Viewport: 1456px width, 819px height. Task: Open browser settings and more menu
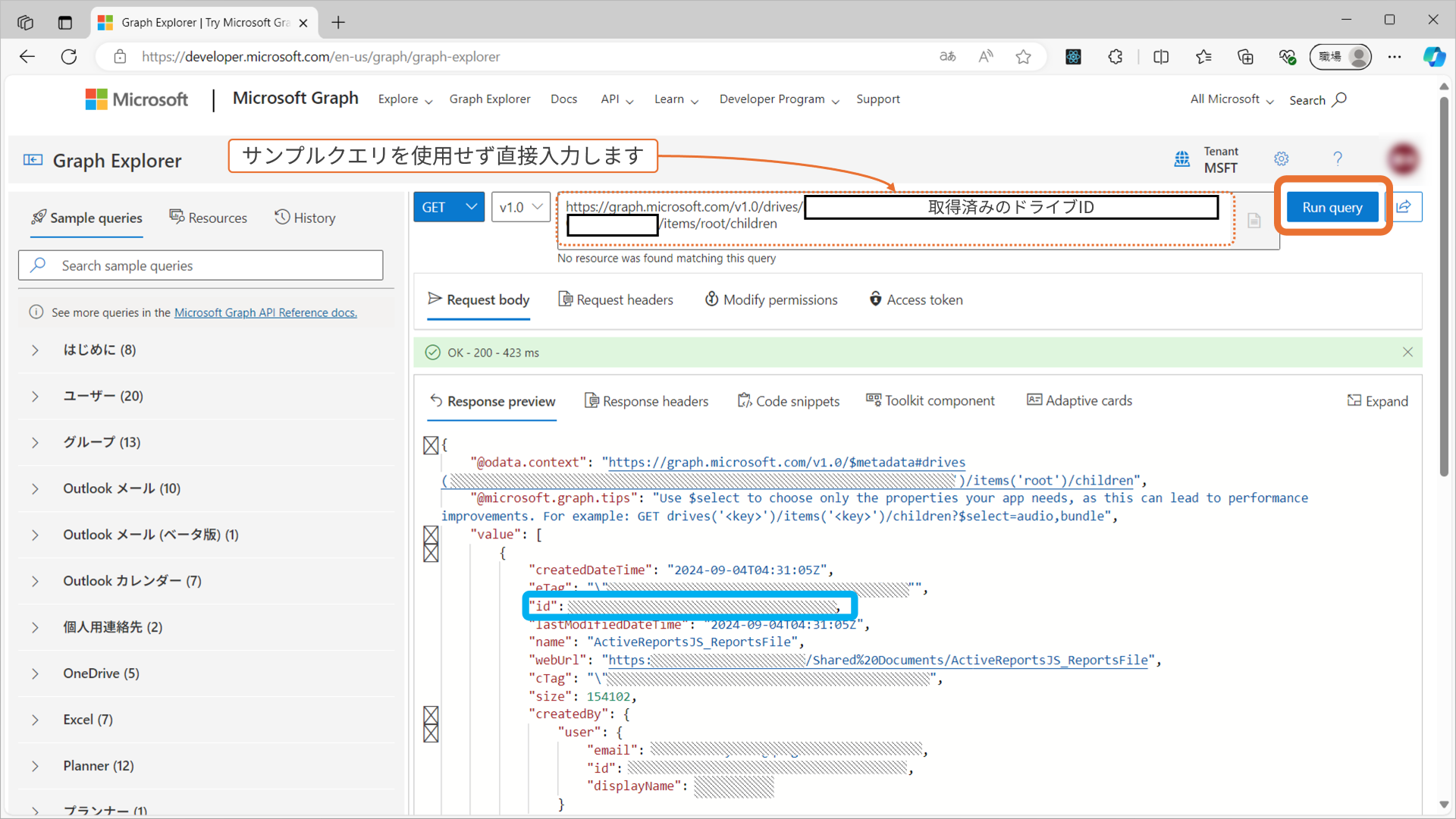(1395, 57)
